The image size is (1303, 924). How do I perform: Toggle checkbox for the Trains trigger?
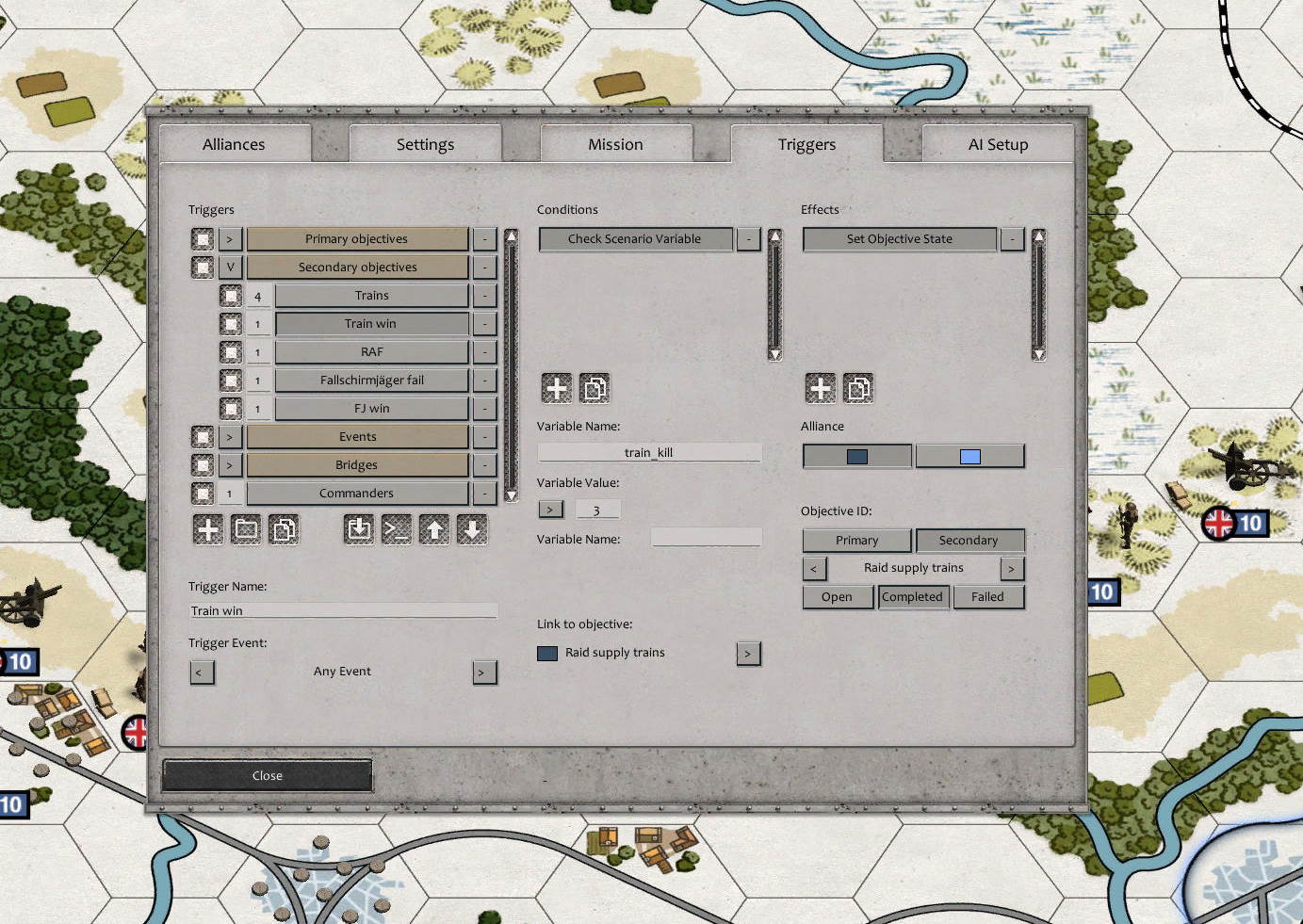(231, 296)
